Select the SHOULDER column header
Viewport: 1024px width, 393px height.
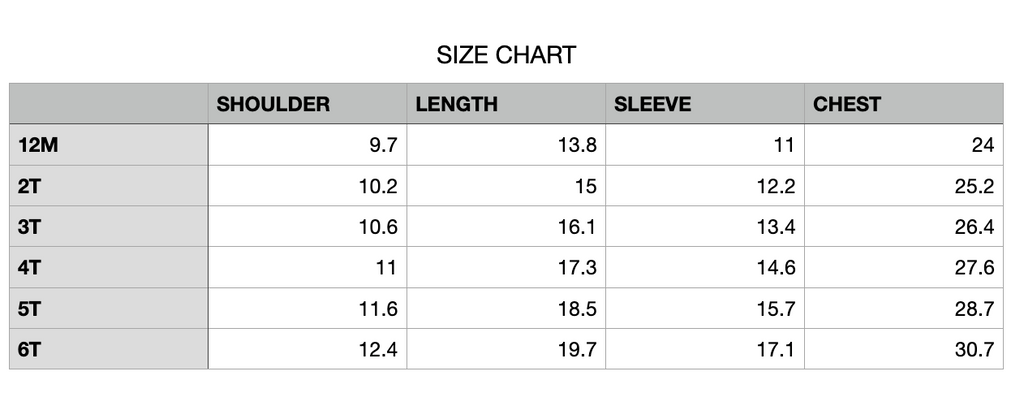(x=307, y=104)
